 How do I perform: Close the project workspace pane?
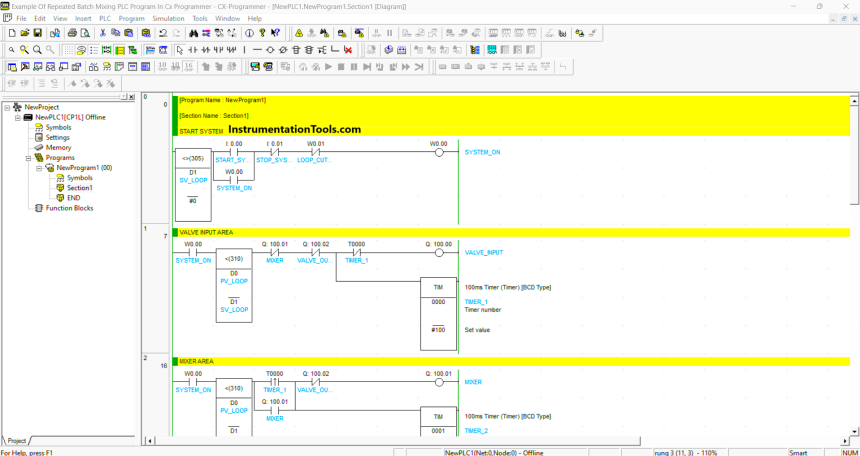(132, 97)
